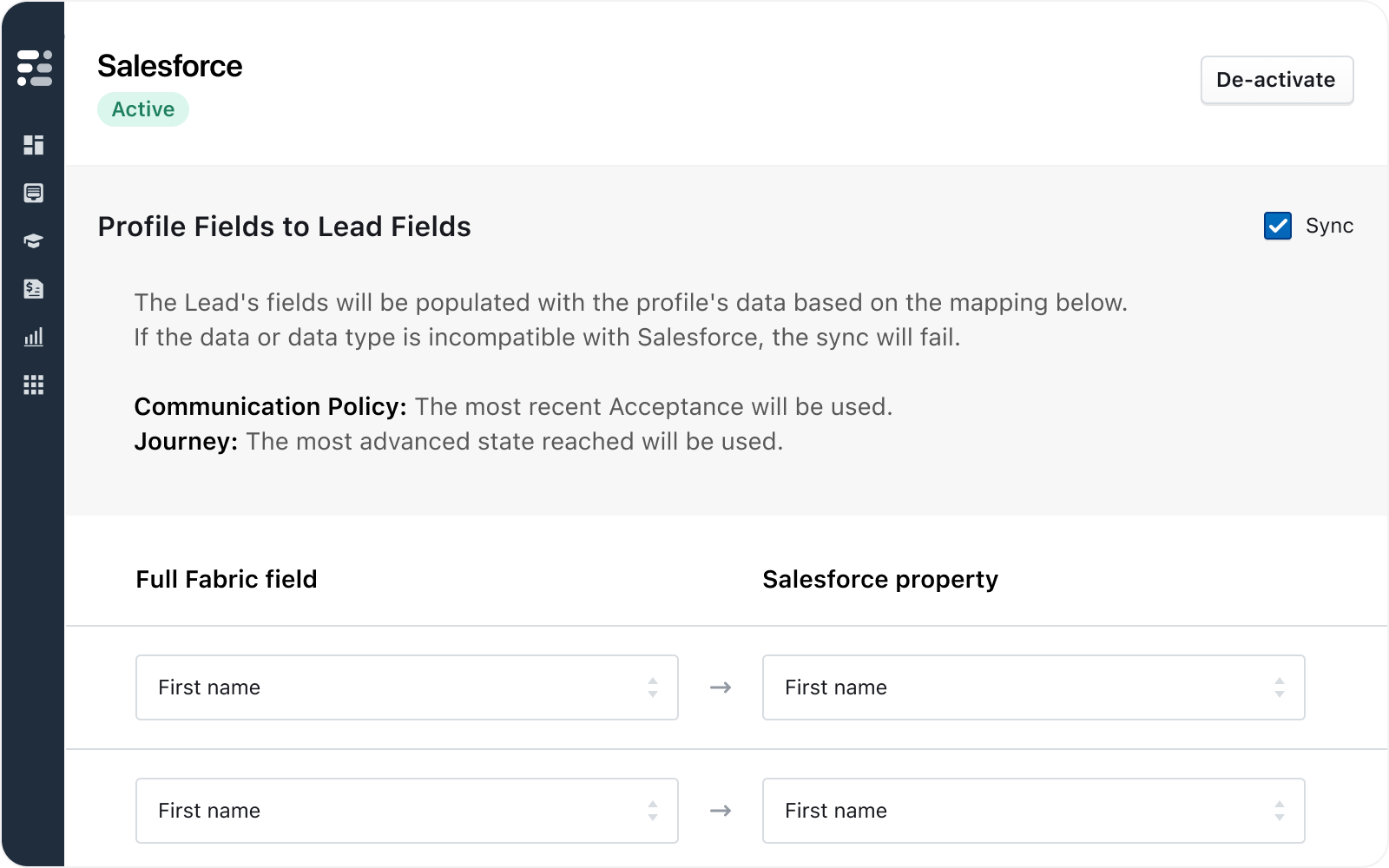
Task: Click the Active status badge
Action: pos(143,109)
